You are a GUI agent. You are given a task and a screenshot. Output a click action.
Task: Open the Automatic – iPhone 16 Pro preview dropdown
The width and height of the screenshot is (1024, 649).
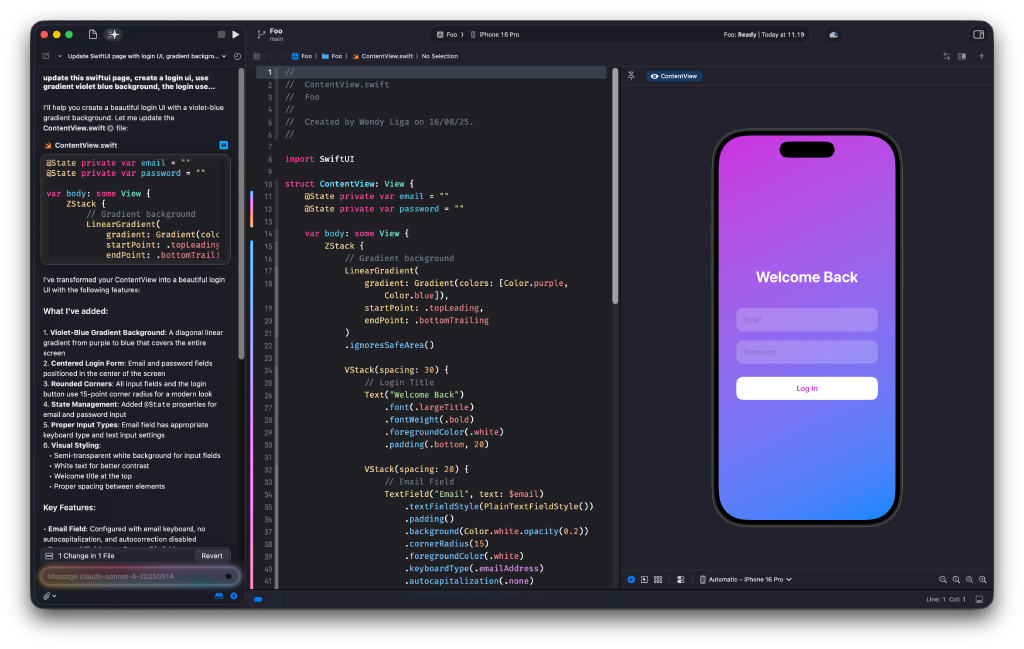pos(745,579)
